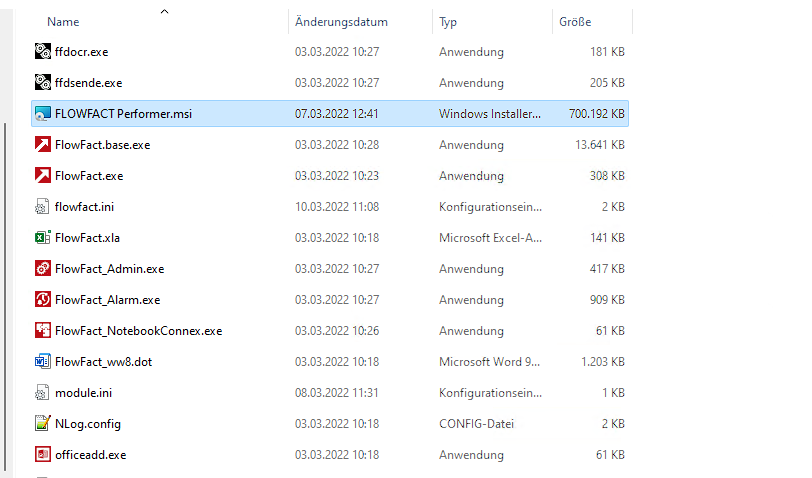The width and height of the screenshot is (812, 478).
Task: Select the file name flowfact.ini
Action: [84, 207]
